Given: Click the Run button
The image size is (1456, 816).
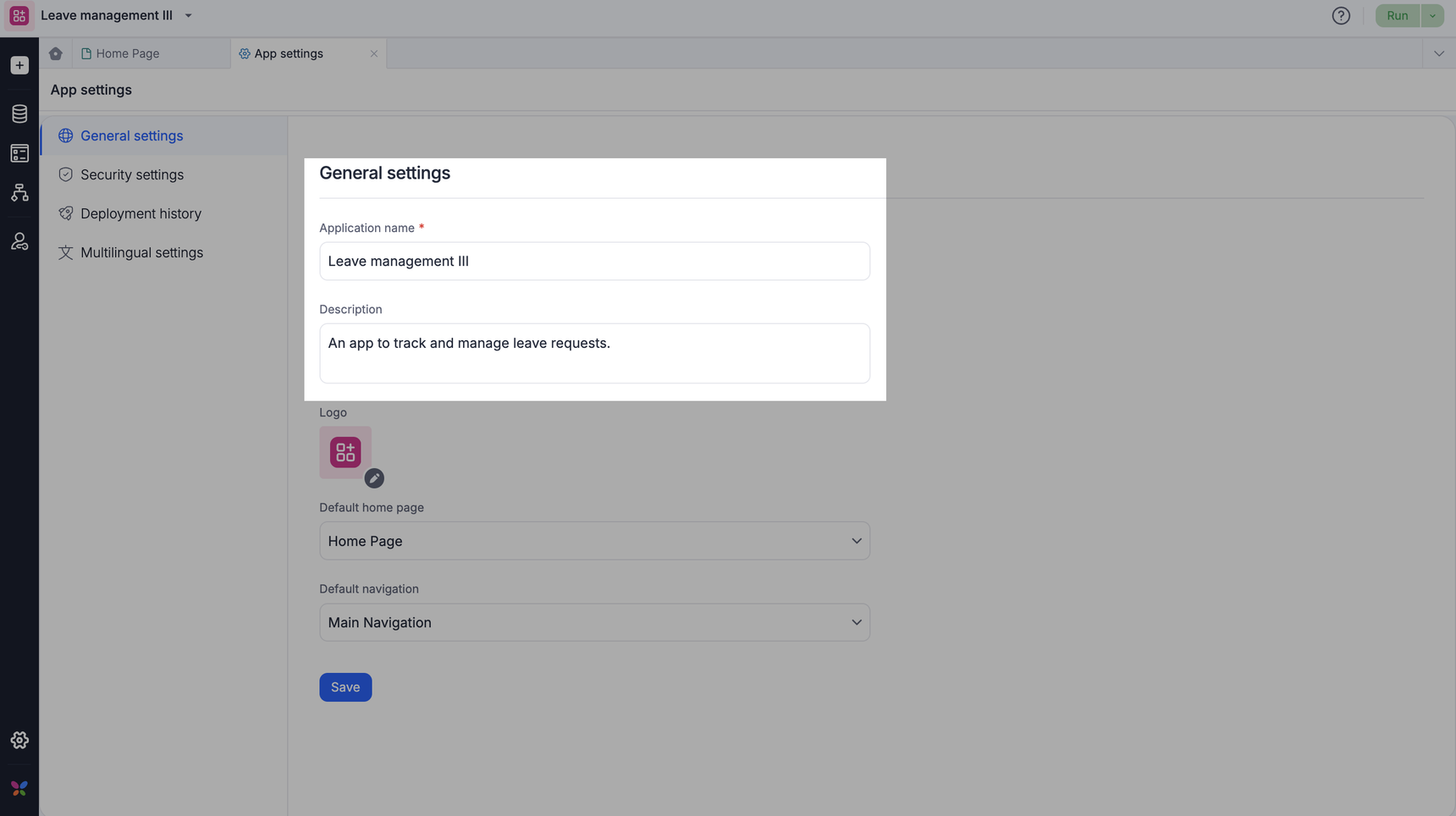Looking at the screenshot, I should (1397, 16).
